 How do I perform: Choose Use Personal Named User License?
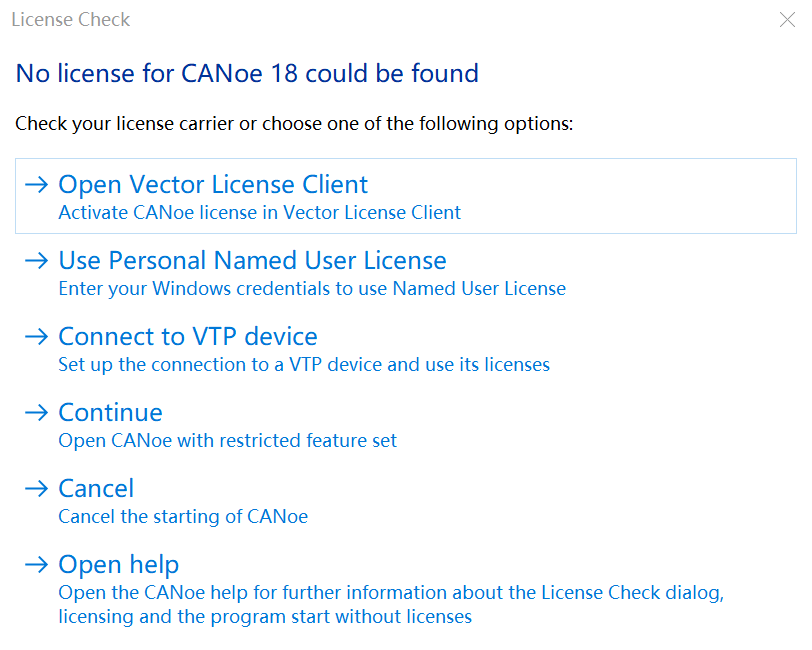pos(252,261)
